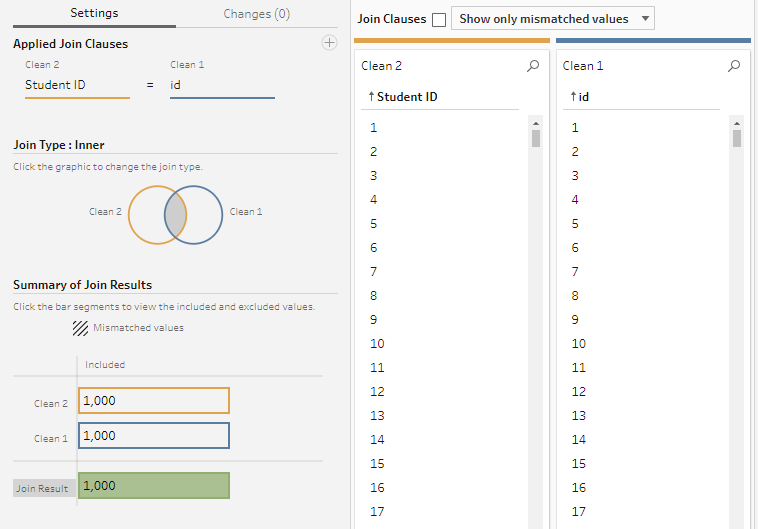The width and height of the screenshot is (758, 529).
Task: Add a new join clause with plus icon
Action: (329, 43)
